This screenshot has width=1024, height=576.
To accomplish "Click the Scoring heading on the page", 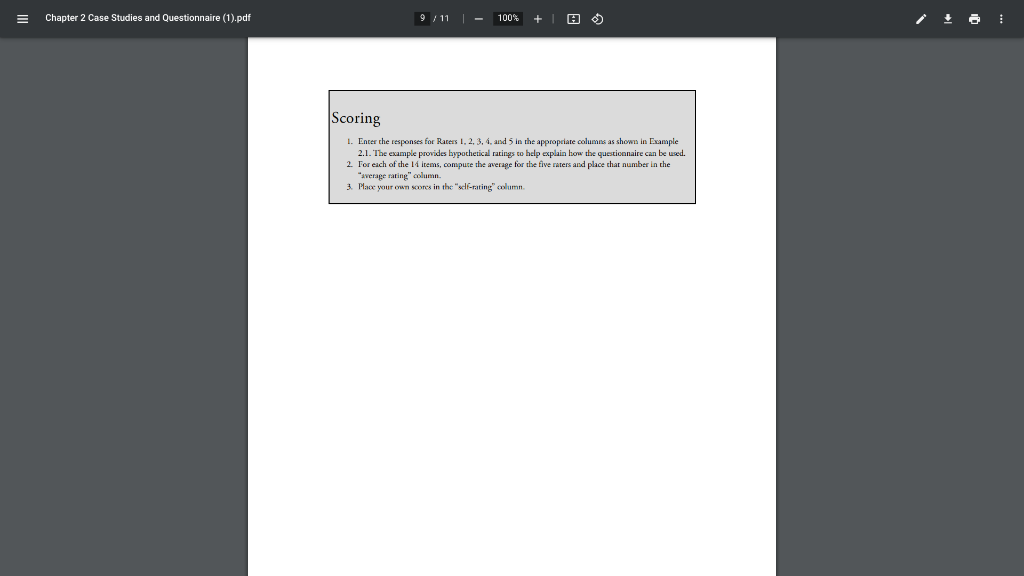I will click(357, 118).
